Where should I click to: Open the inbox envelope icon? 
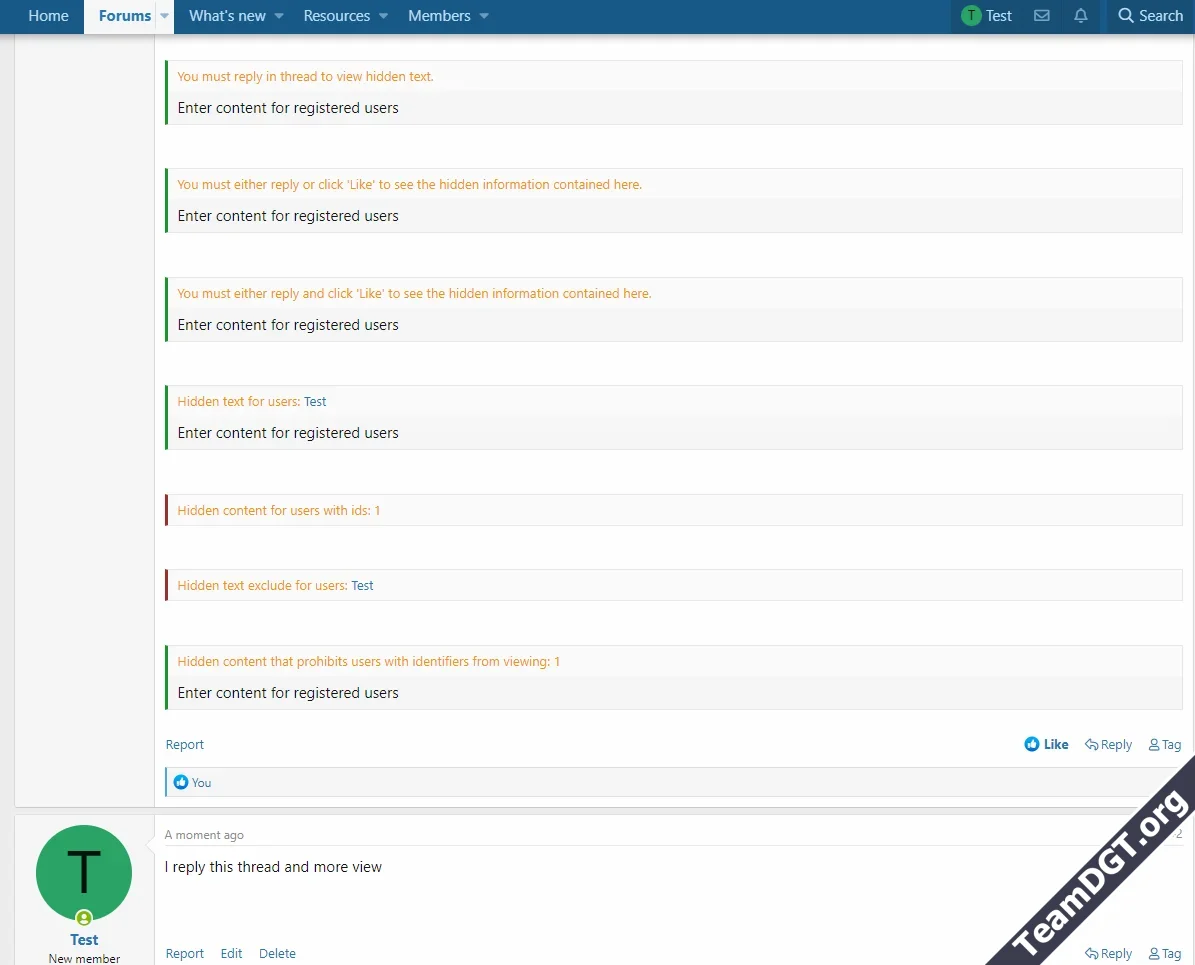[1041, 16]
